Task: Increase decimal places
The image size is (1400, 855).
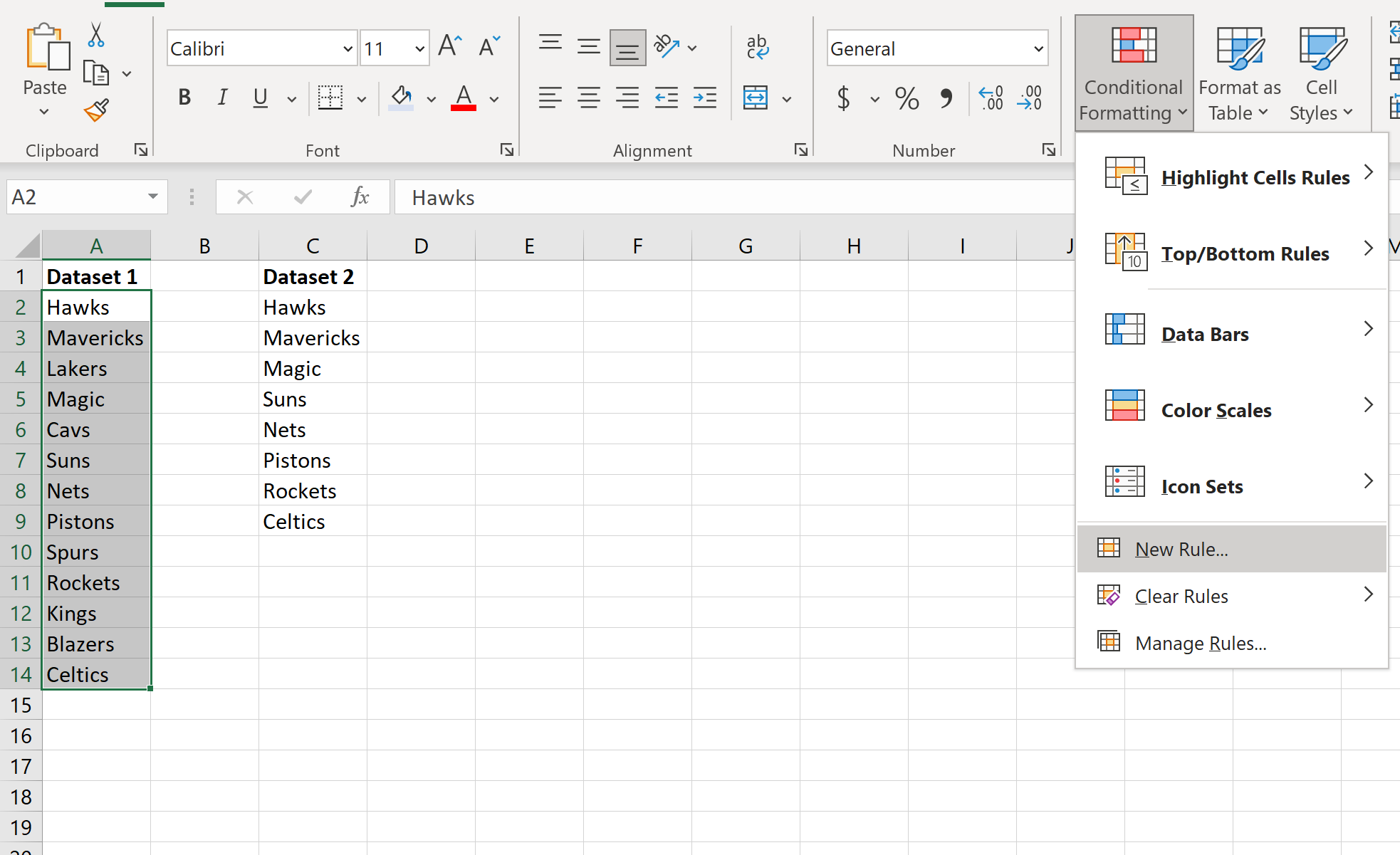Action: point(991,98)
